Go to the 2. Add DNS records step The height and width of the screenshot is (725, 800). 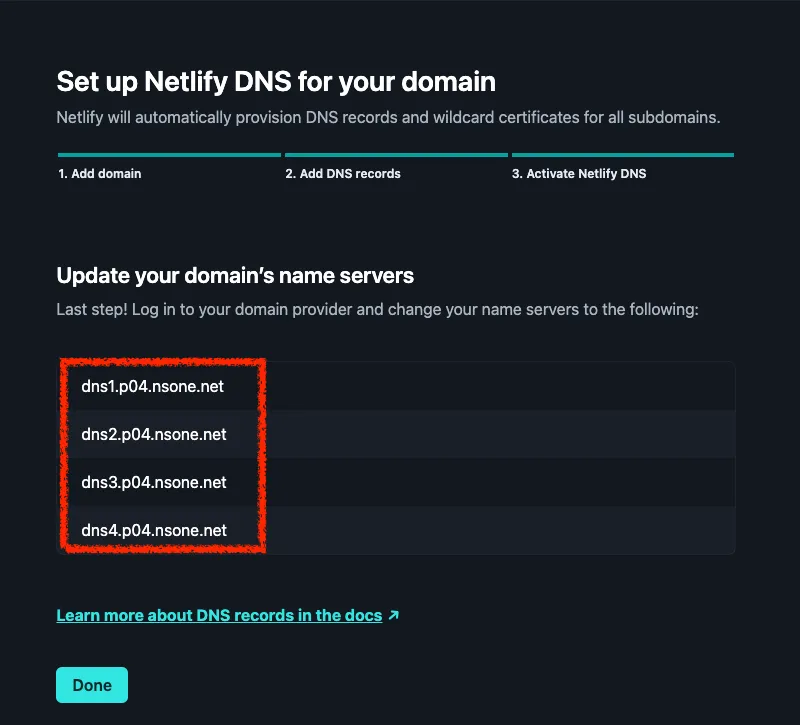(343, 174)
